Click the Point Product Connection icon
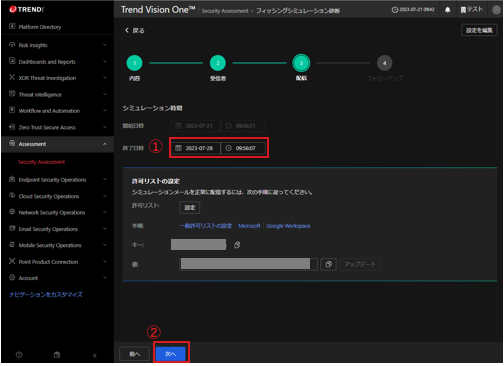Image resolution: width=504 pixels, height=366 pixels. coord(12,261)
